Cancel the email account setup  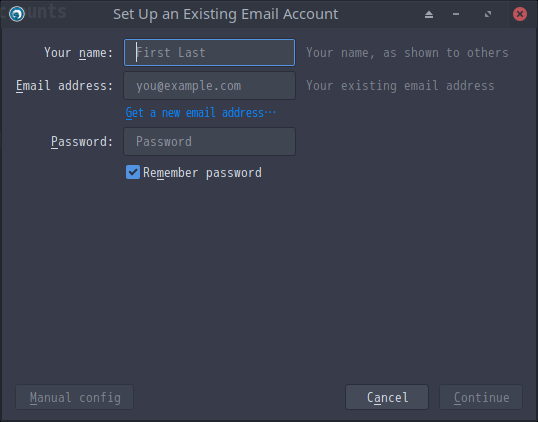pos(387,397)
